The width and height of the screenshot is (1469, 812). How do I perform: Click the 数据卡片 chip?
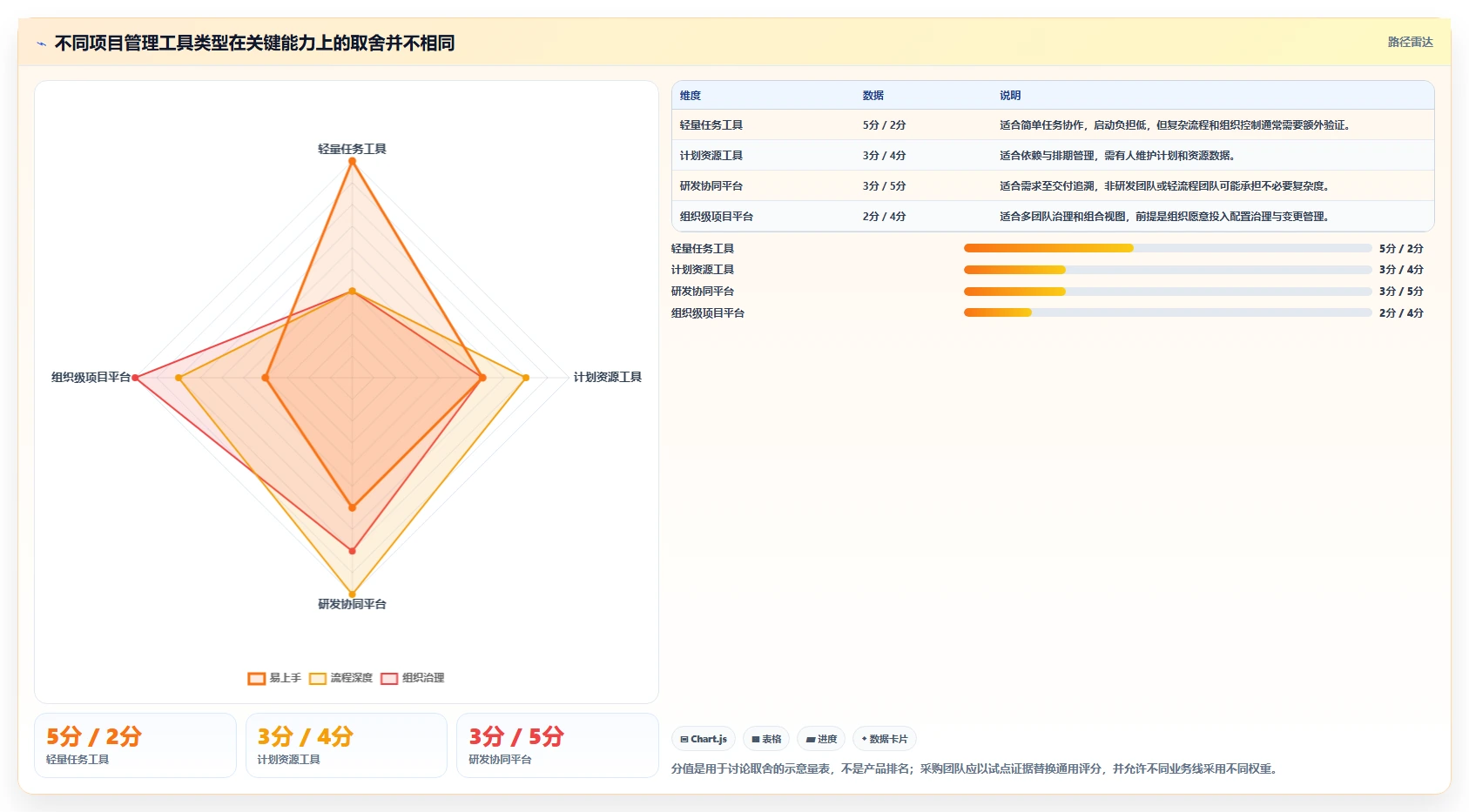click(885, 739)
